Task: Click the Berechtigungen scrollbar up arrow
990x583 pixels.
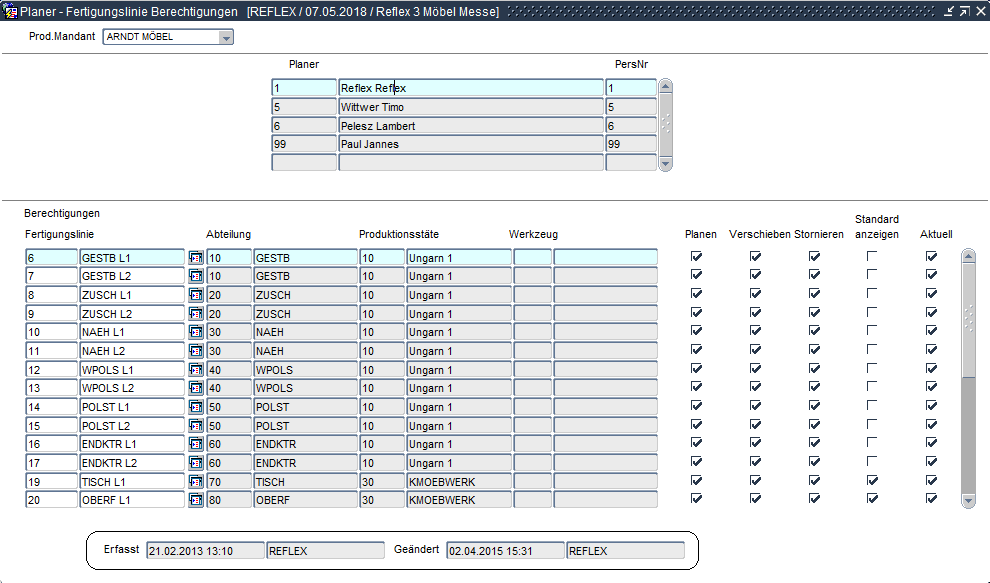Action: (x=968, y=256)
